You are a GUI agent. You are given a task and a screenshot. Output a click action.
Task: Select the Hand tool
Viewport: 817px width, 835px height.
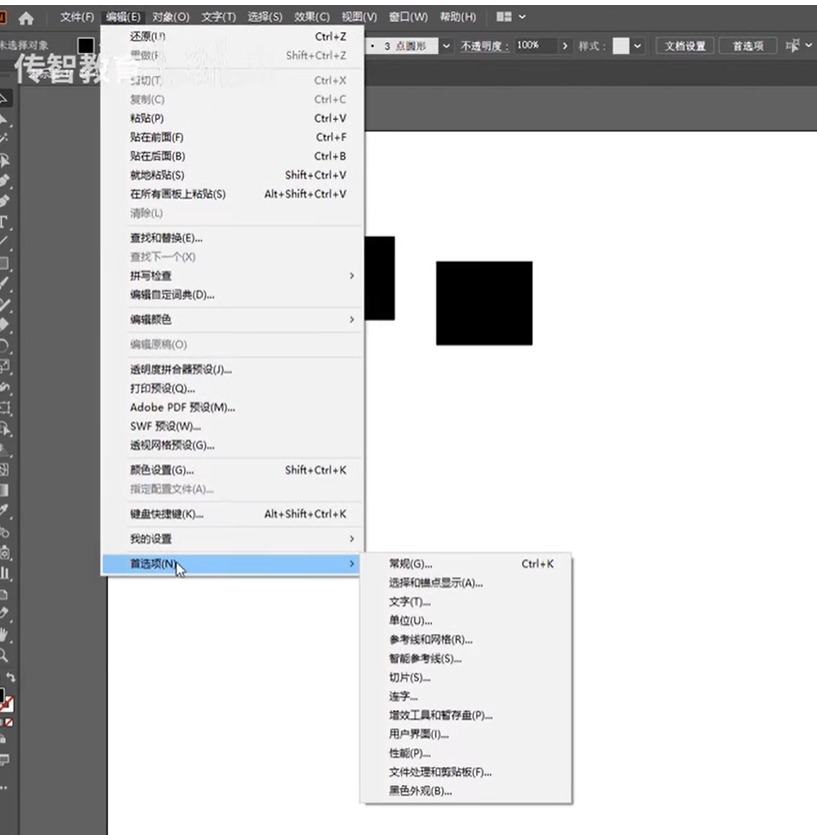pos(4,634)
